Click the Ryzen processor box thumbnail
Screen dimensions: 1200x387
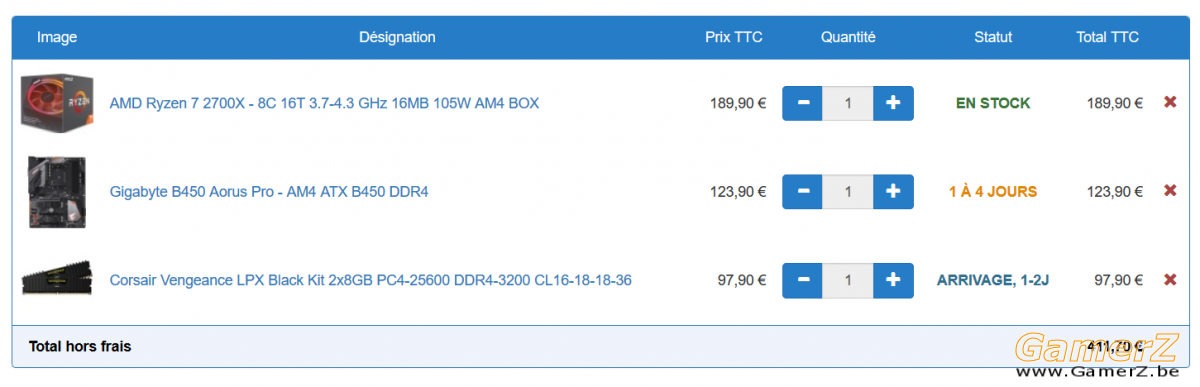[x=57, y=102]
